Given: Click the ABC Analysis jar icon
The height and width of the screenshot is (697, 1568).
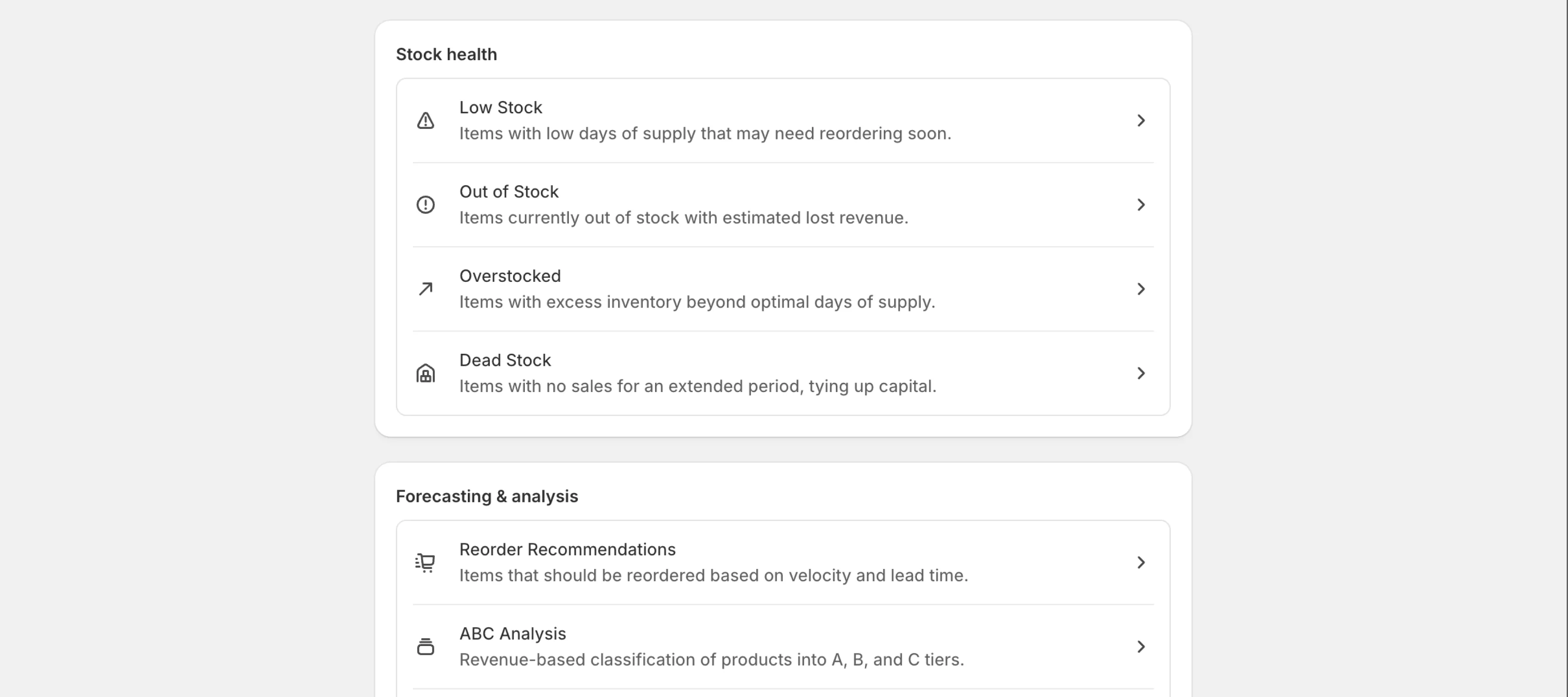Looking at the screenshot, I should 425,646.
